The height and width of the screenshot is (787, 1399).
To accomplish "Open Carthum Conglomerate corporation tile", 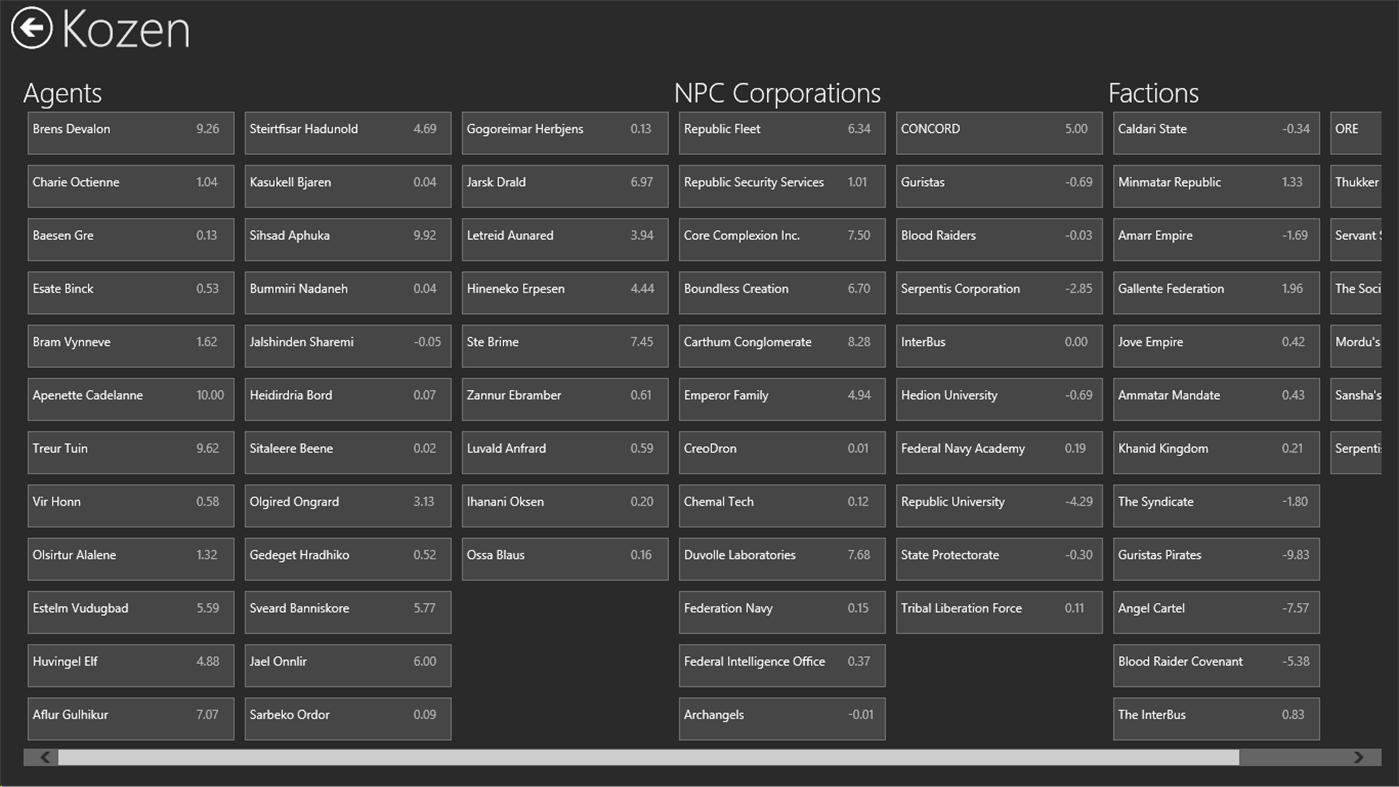I will point(782,346).
